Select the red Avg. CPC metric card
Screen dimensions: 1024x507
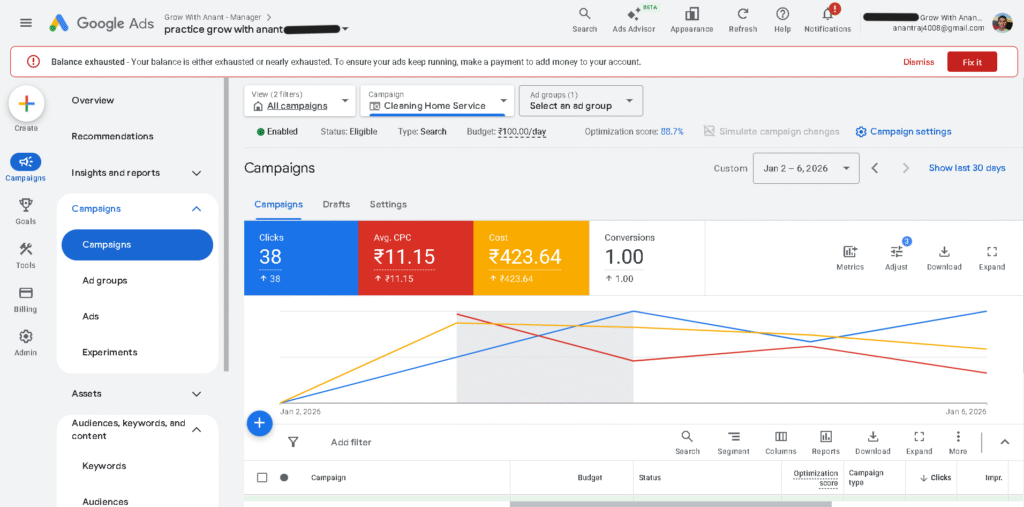tap(415, 258)
